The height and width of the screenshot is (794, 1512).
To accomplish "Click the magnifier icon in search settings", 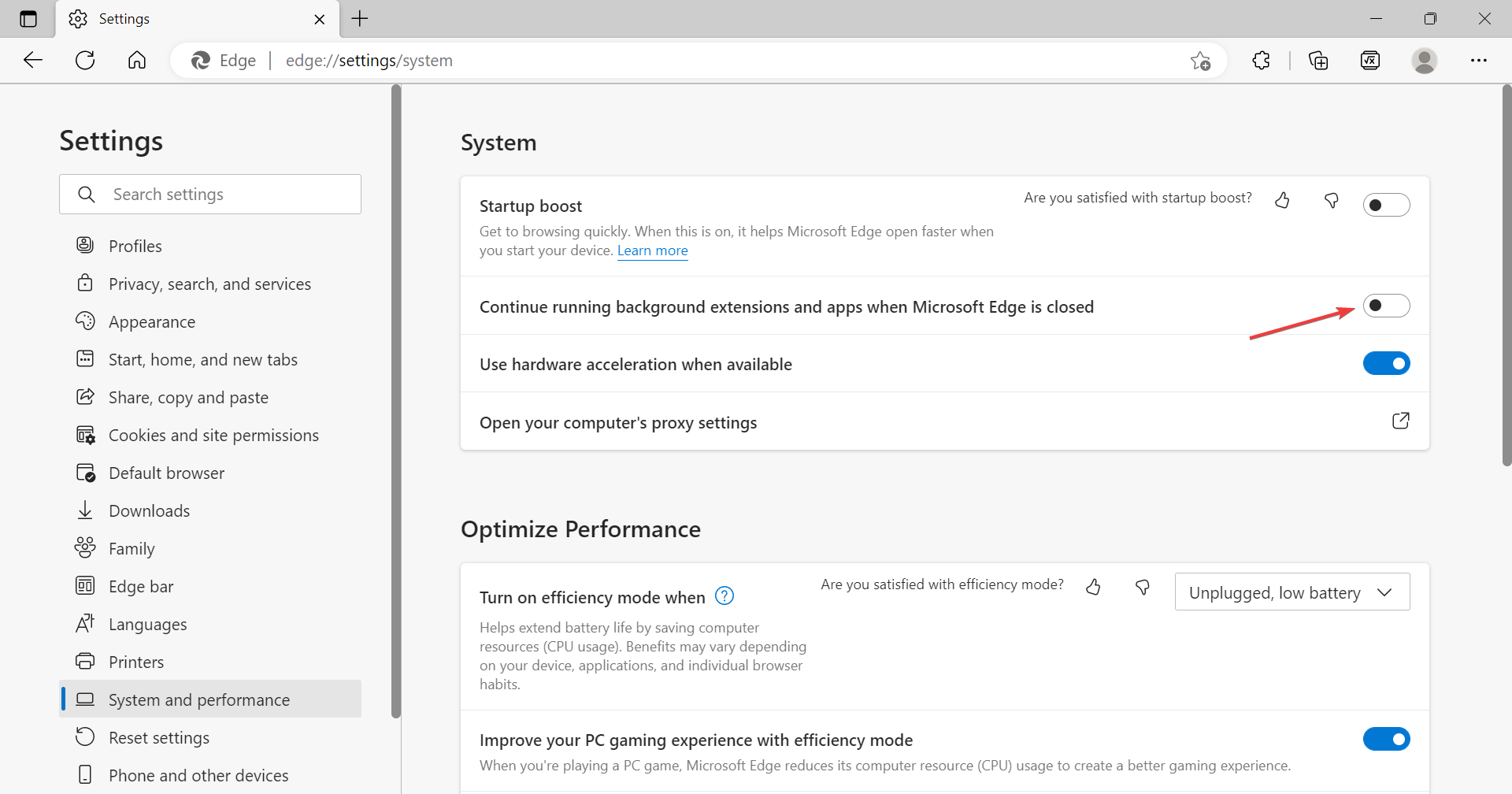I will [x=87, y=195].
